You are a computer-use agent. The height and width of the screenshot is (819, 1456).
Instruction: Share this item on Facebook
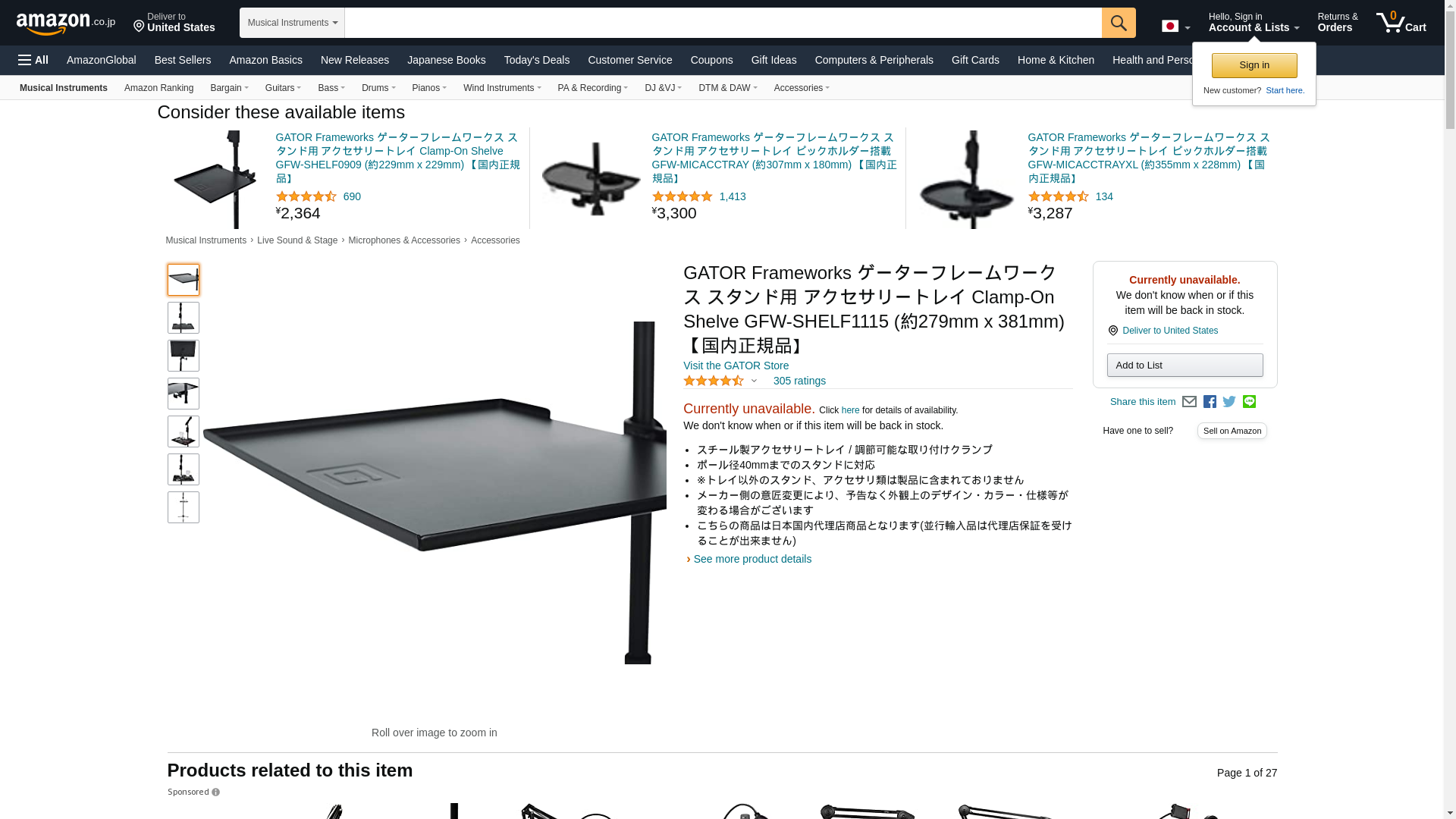1210,402
